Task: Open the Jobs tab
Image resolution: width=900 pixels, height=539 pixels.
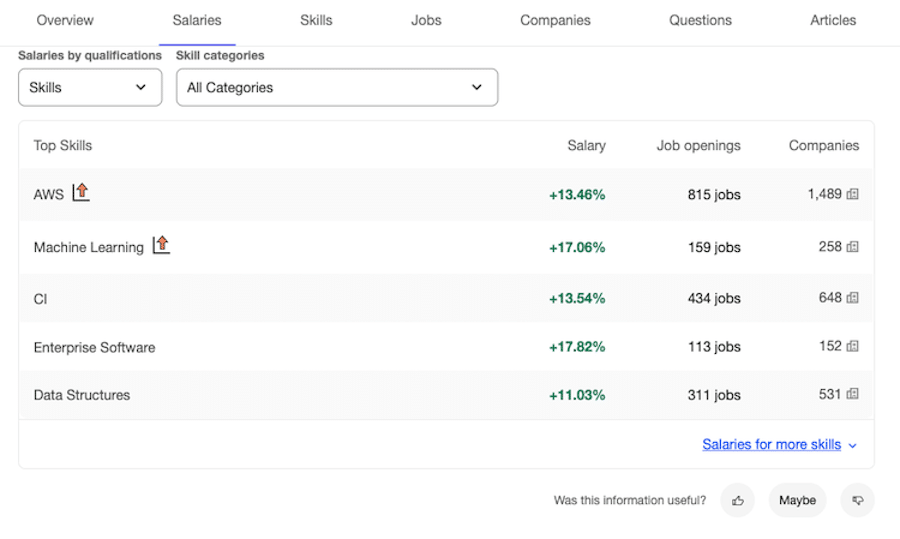Action: 426,20
